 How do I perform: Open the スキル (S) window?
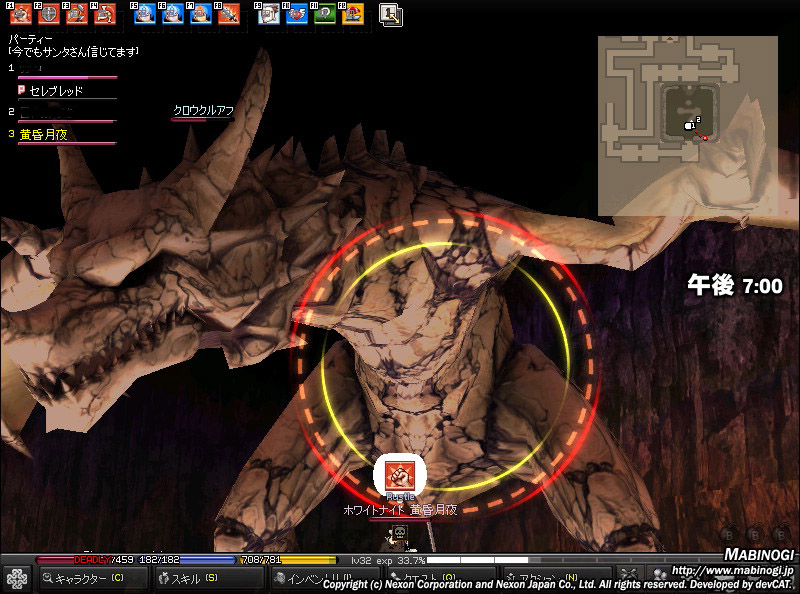click(209, 578)
